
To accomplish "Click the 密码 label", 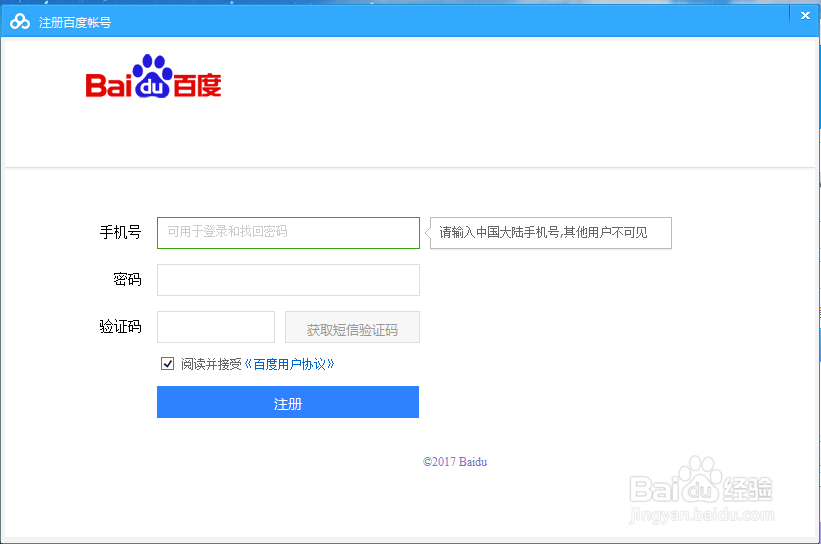I will point(127,280).
